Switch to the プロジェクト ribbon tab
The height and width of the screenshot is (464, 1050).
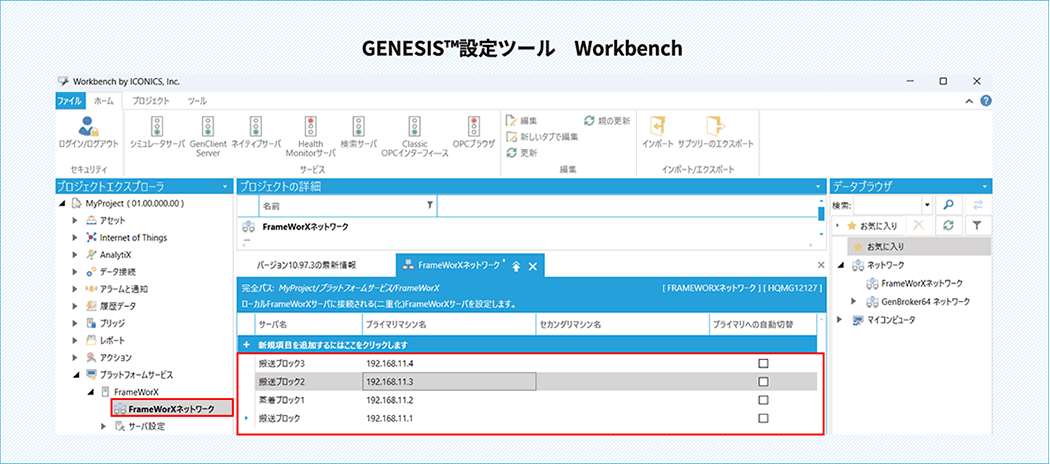coord(150,101)
